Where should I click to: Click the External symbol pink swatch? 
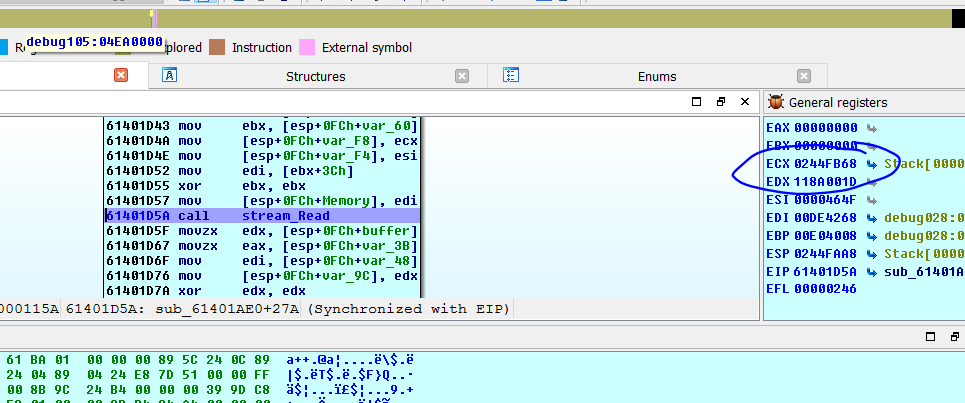coord(307,48)
